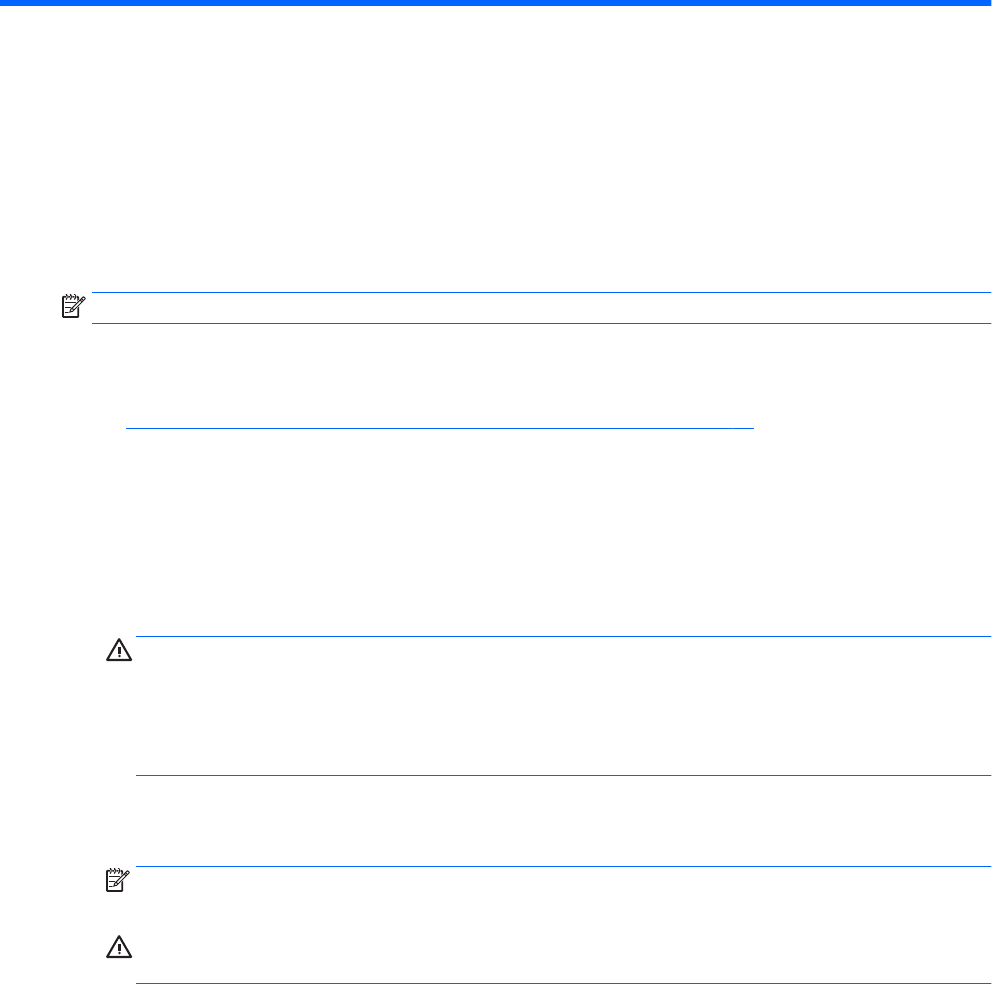The height and width of the screenshot is (984, 992).
Task: Click the solid blue bar at page top
Action: pos(496,3)
